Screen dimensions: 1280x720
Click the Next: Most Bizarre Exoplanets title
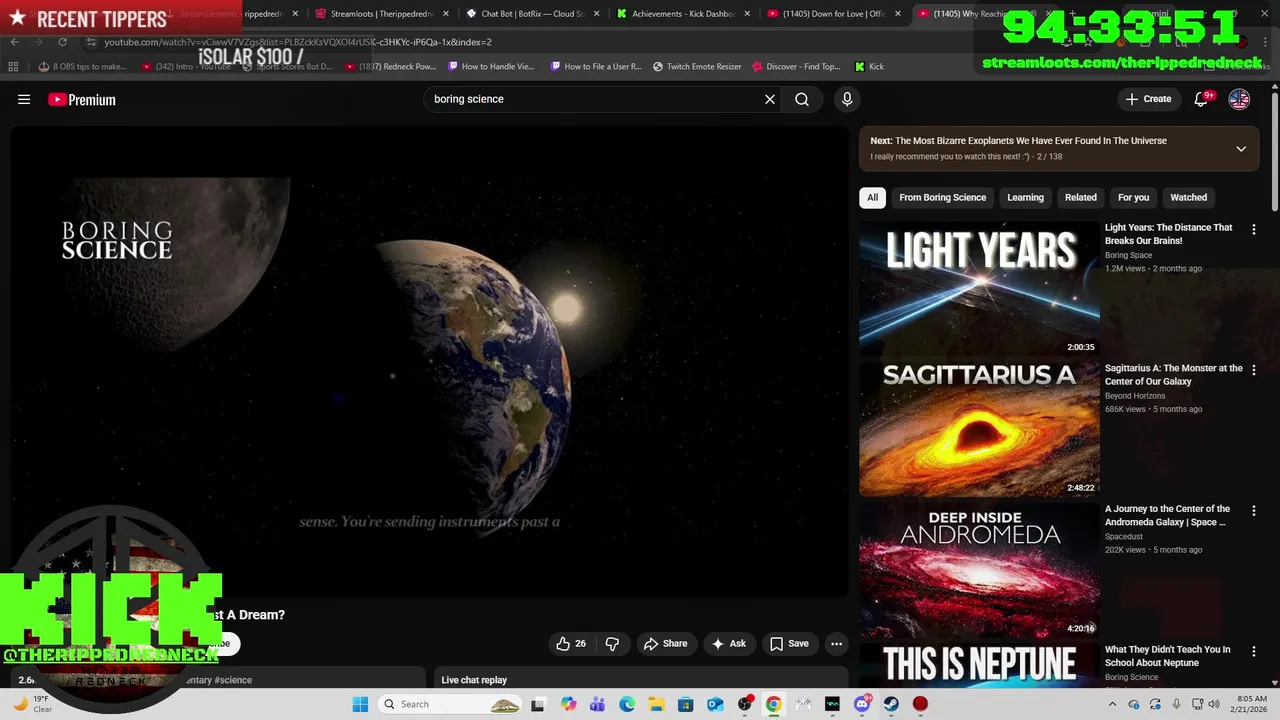tap(1018, 141)
